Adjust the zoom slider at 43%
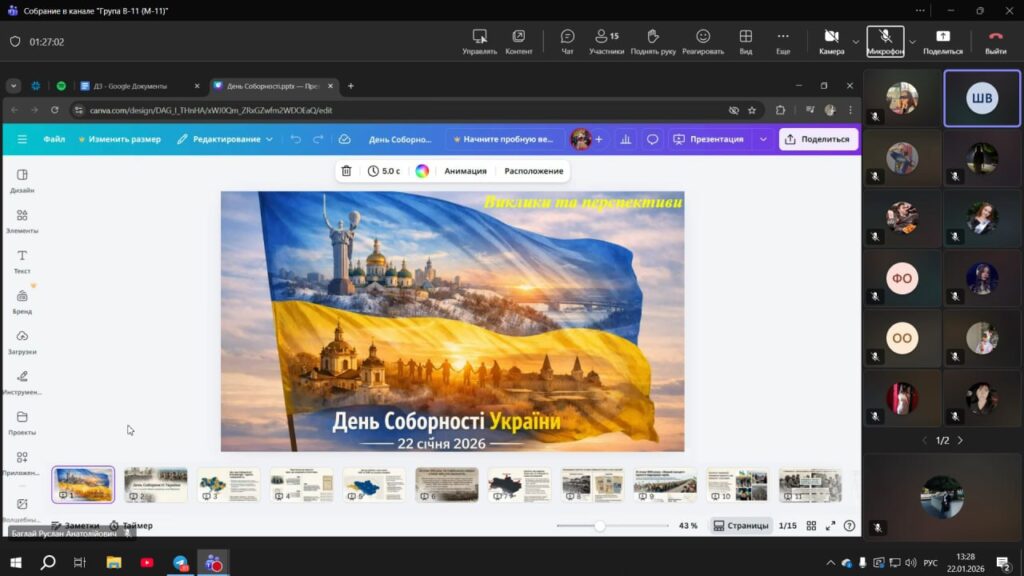1024x576 pixels. [599, 525]
